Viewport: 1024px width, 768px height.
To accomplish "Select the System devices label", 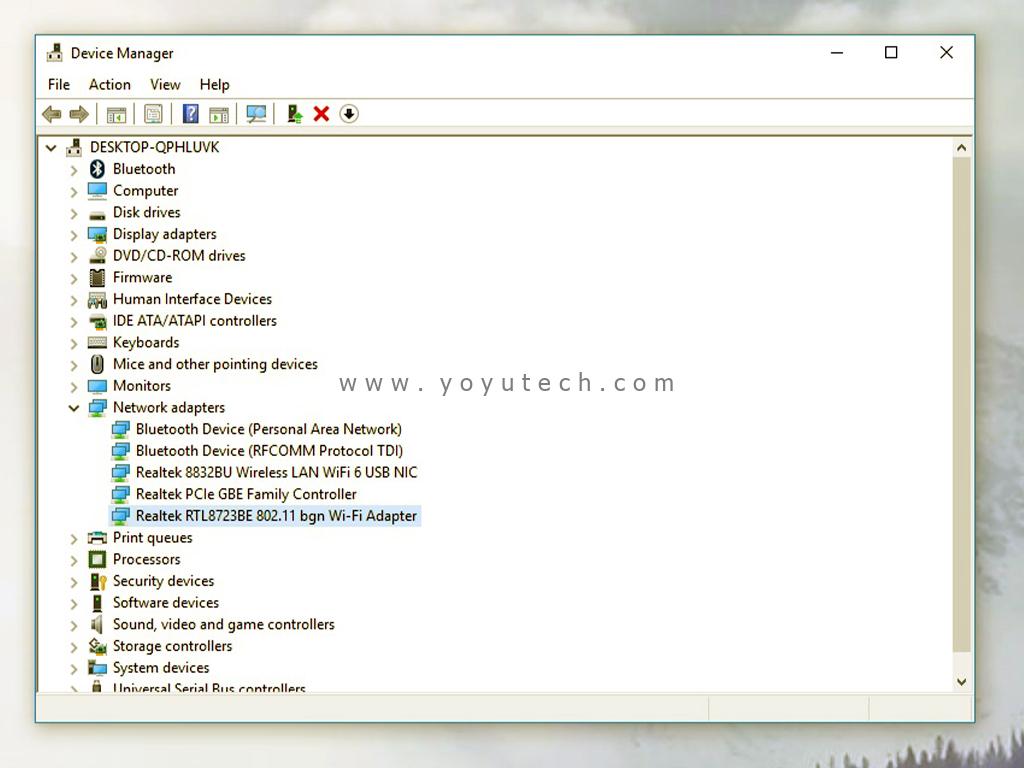I will coord(161,667).
